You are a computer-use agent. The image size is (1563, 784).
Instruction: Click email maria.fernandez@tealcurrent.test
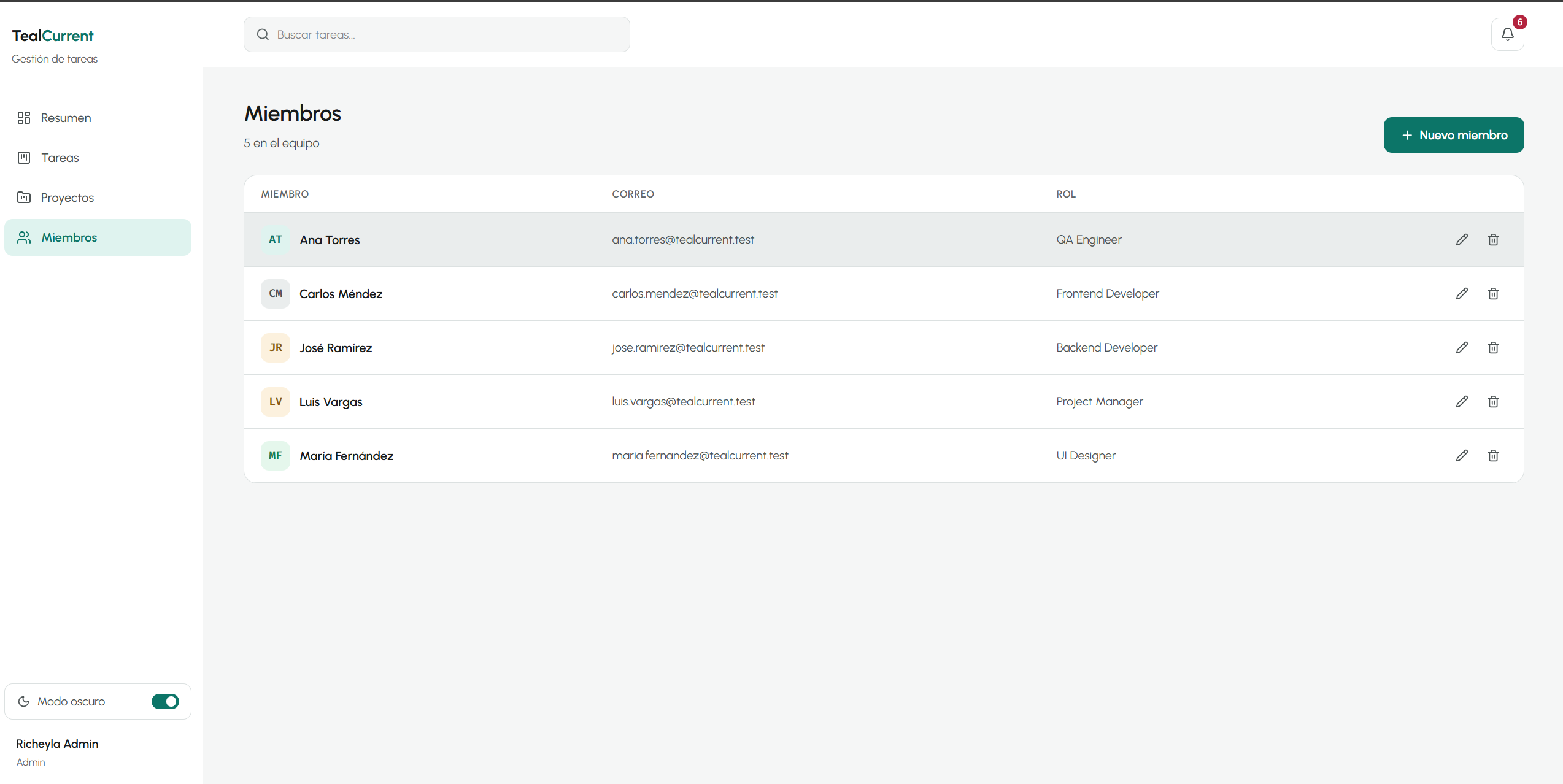click(700, 456)
